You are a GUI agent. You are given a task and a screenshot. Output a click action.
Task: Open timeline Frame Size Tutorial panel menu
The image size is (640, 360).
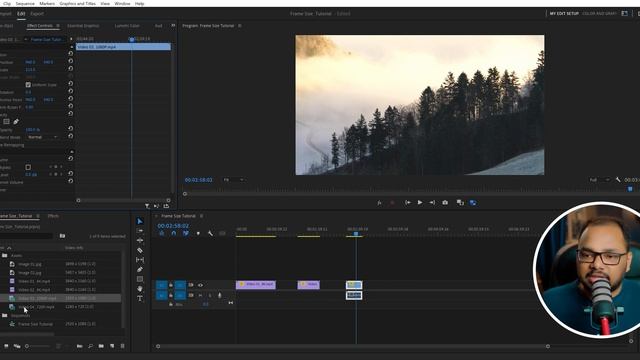[201, 216]
